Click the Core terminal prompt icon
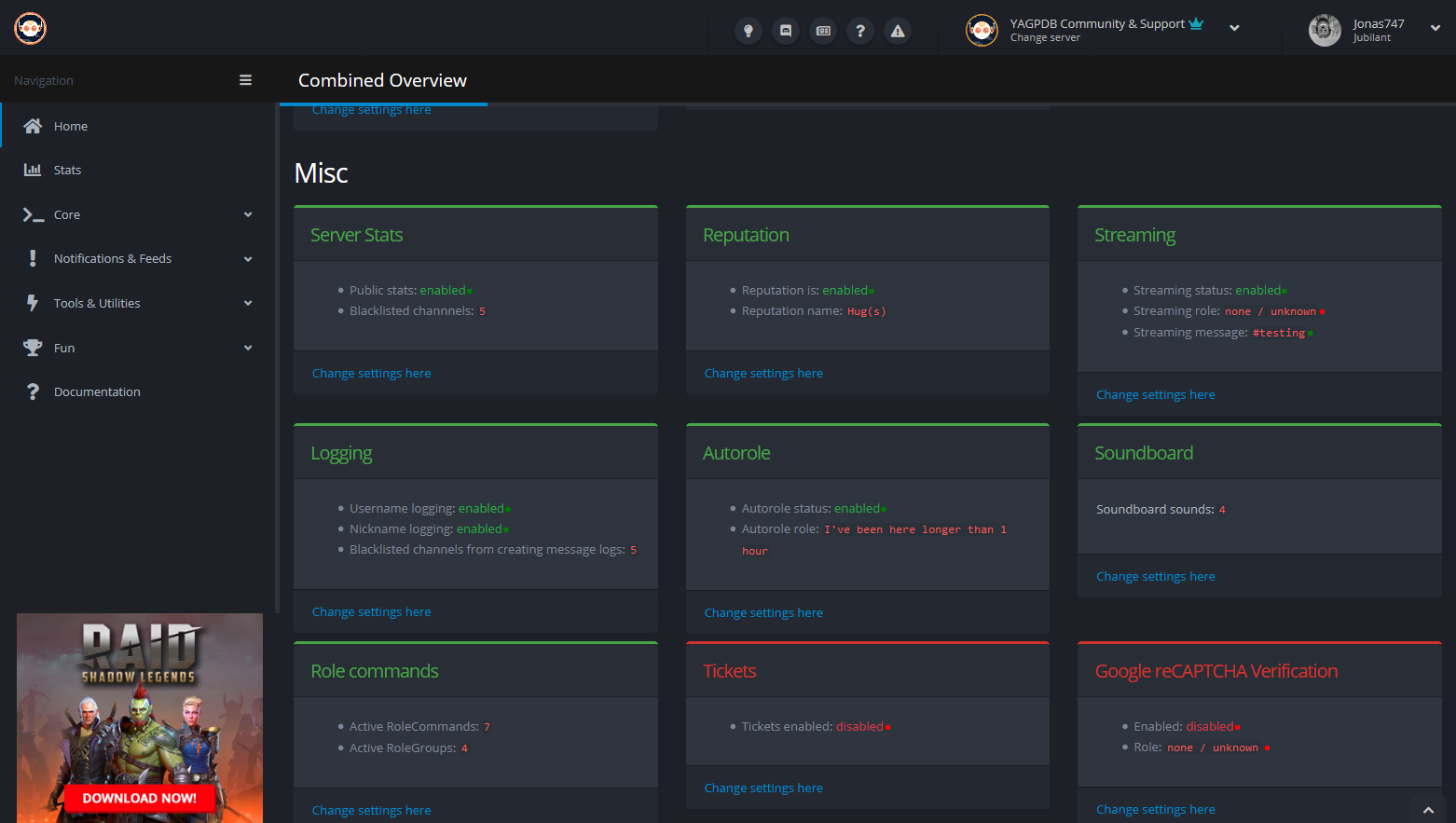The height and width of the screenshot is (823, 1456). pyautogui.click(x=34, y=214)
